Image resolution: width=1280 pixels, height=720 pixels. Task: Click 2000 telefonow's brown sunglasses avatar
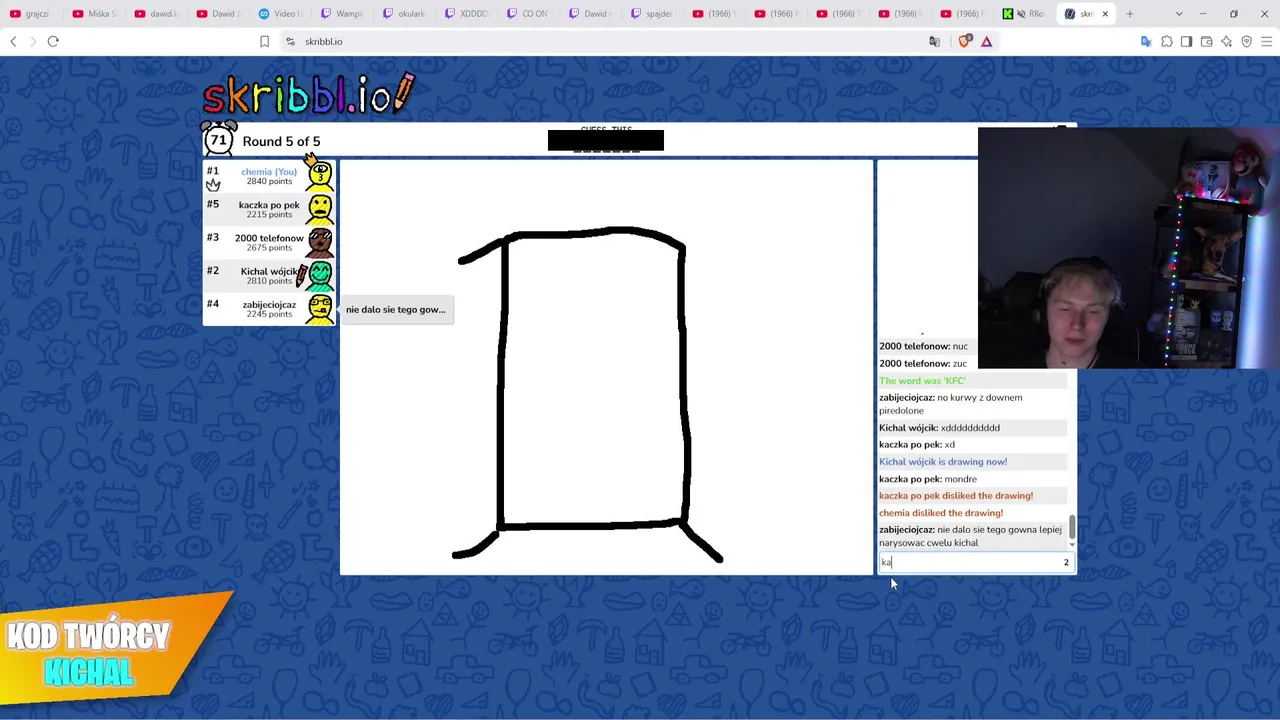320,242
